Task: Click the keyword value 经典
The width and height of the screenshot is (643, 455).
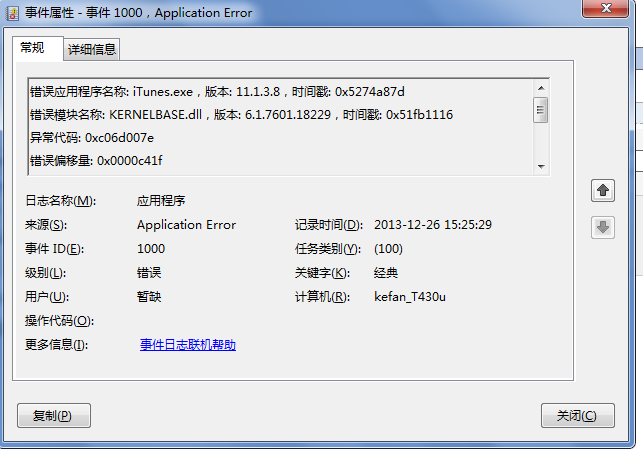Action: tap(386, 273)
